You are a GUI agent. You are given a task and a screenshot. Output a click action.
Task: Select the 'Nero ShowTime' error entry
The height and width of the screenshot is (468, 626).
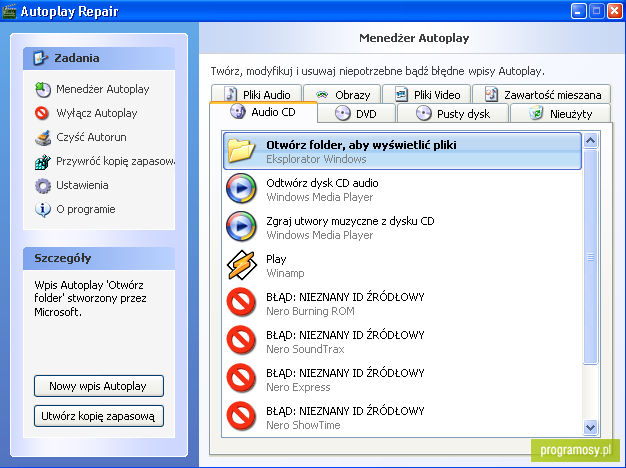coord(402,417)
